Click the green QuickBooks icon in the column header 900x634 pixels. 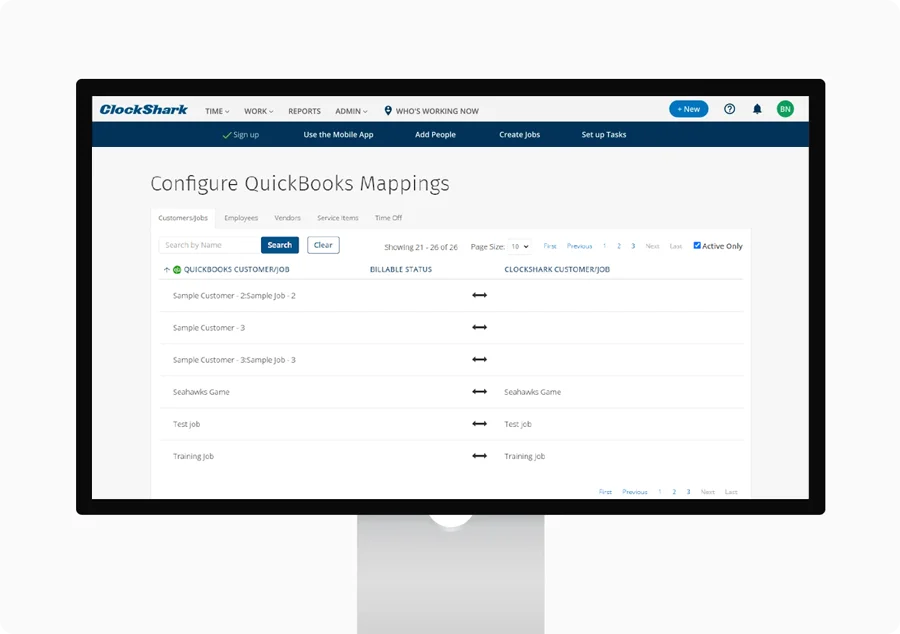point(177,269)
